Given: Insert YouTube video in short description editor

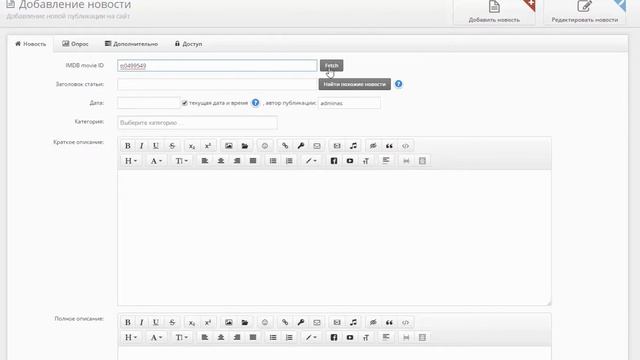Looking at the screenshot, I should (x=350, y=161).
